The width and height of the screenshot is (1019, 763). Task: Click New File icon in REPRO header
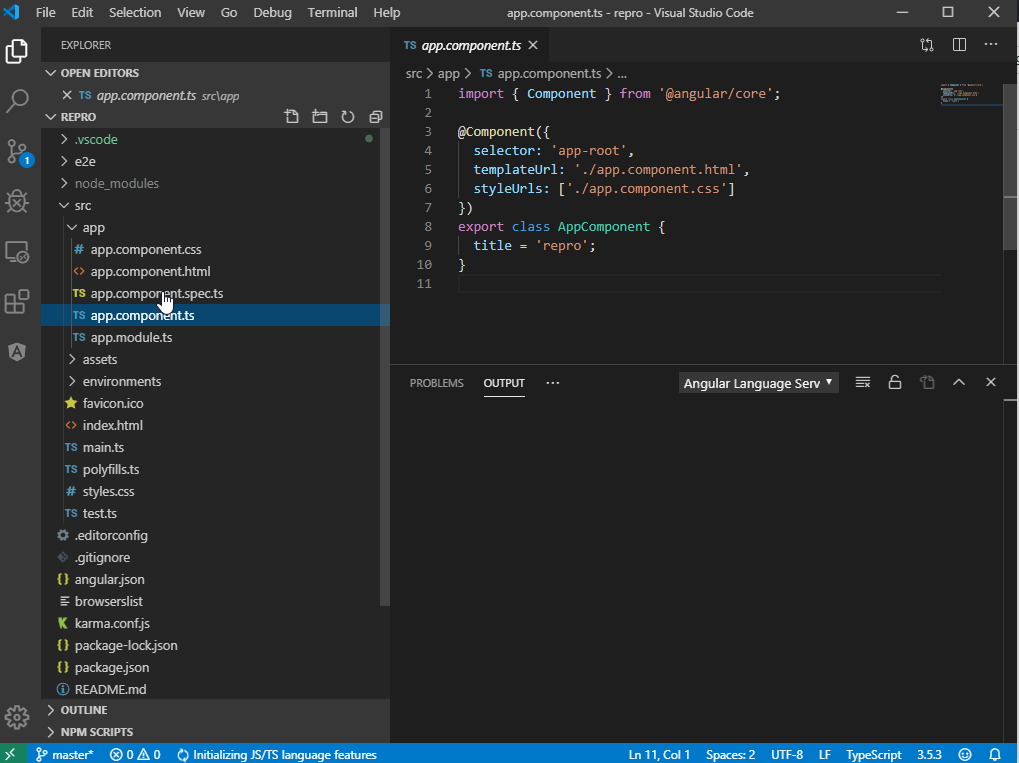click(292, 117)
